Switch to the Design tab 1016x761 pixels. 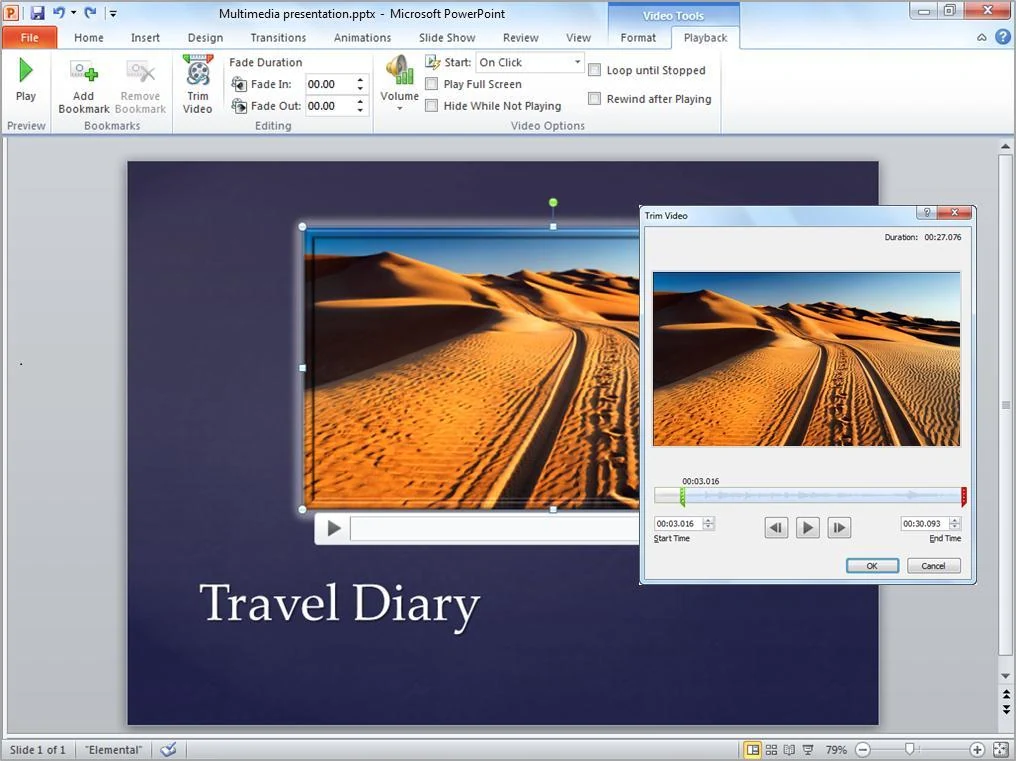(205, 38)
